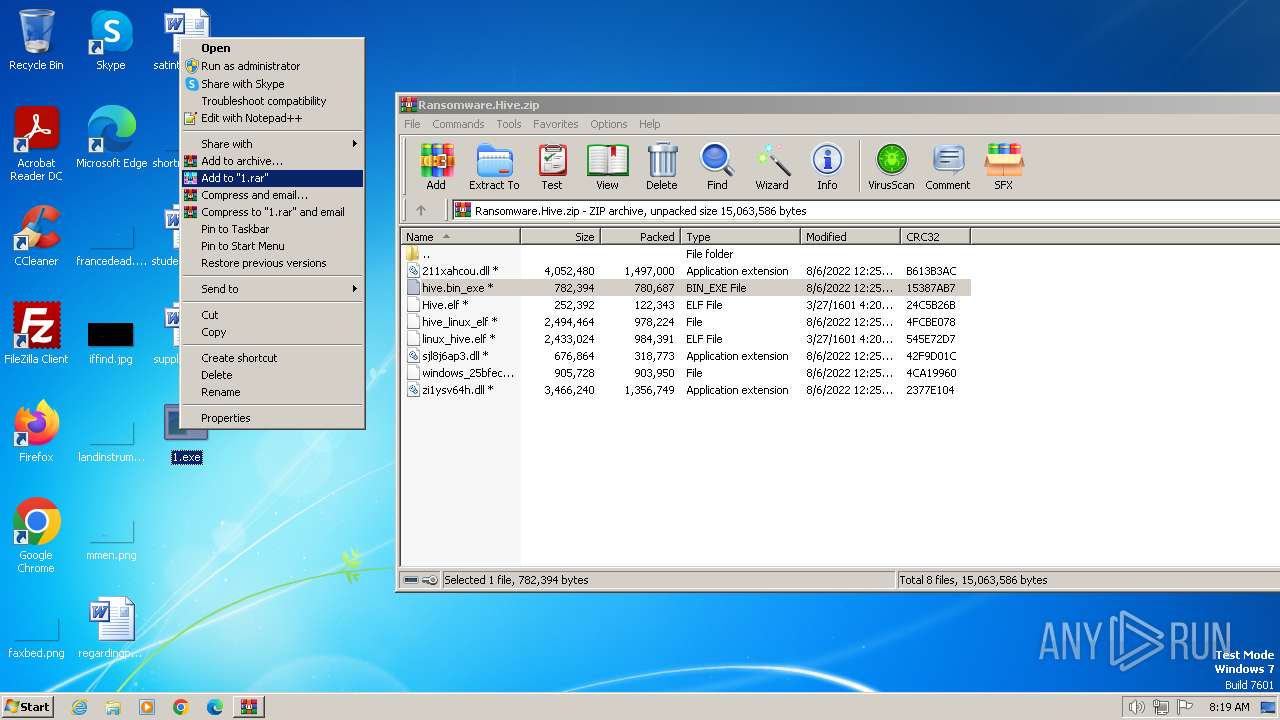This screenshot has height=720, width=1280.
Task: Click Internet Explorer taskbar icon
Action: (x=79, y=707)
